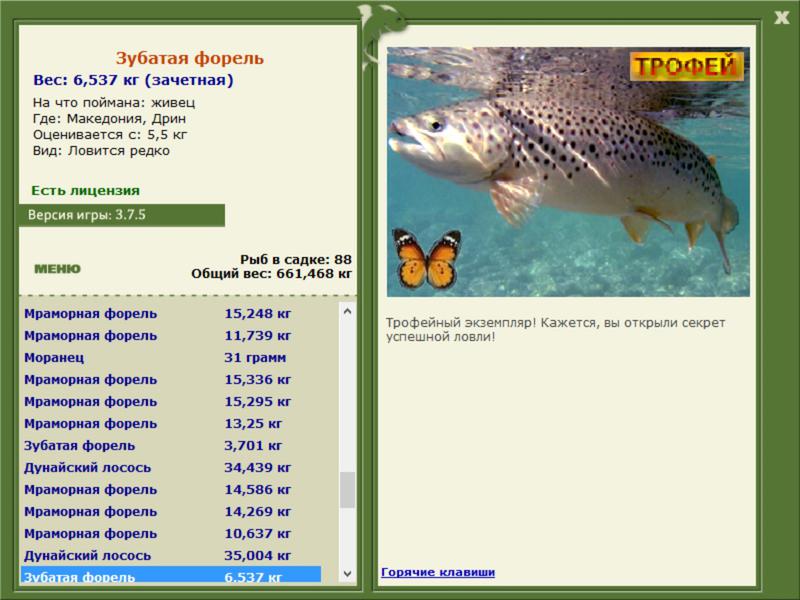Click 'На что поймана: живец' text

(114, 102)
